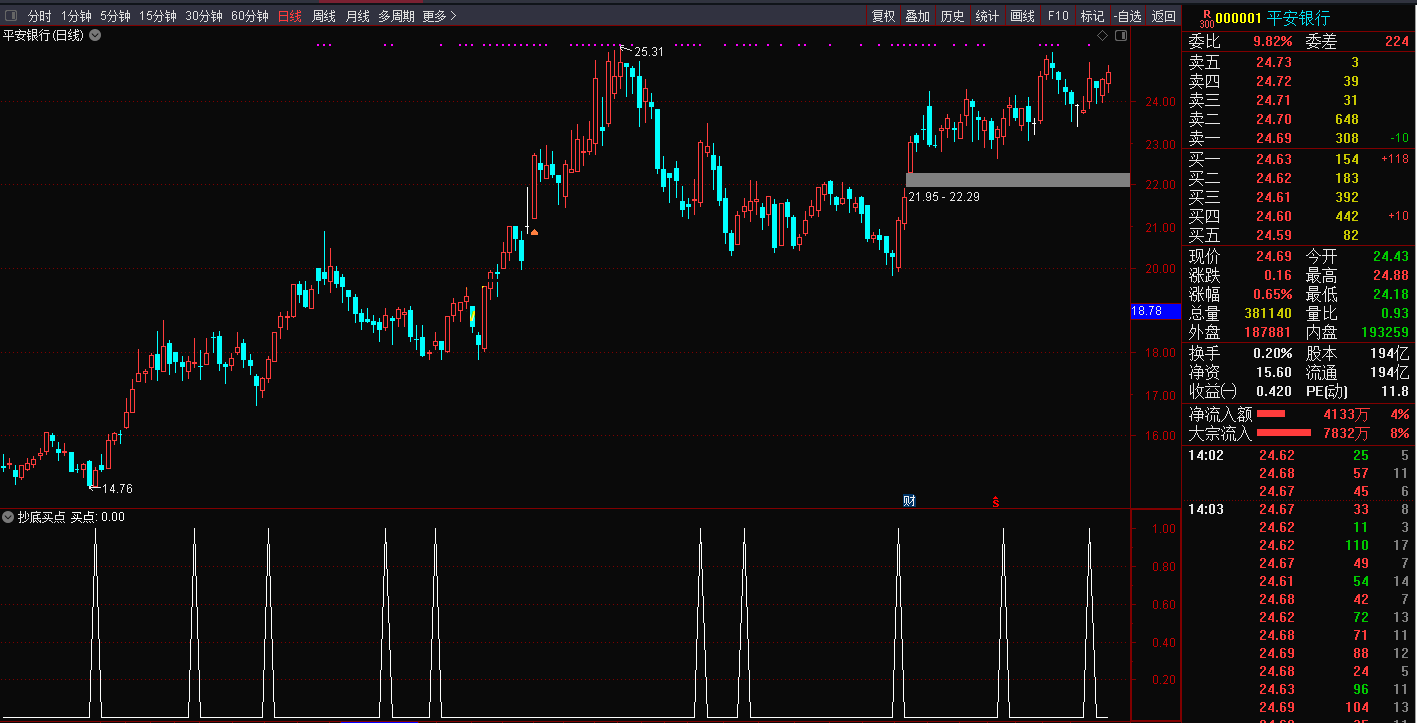
Task: Open the 统计 statistics button
Action: [x=987, y=16]
